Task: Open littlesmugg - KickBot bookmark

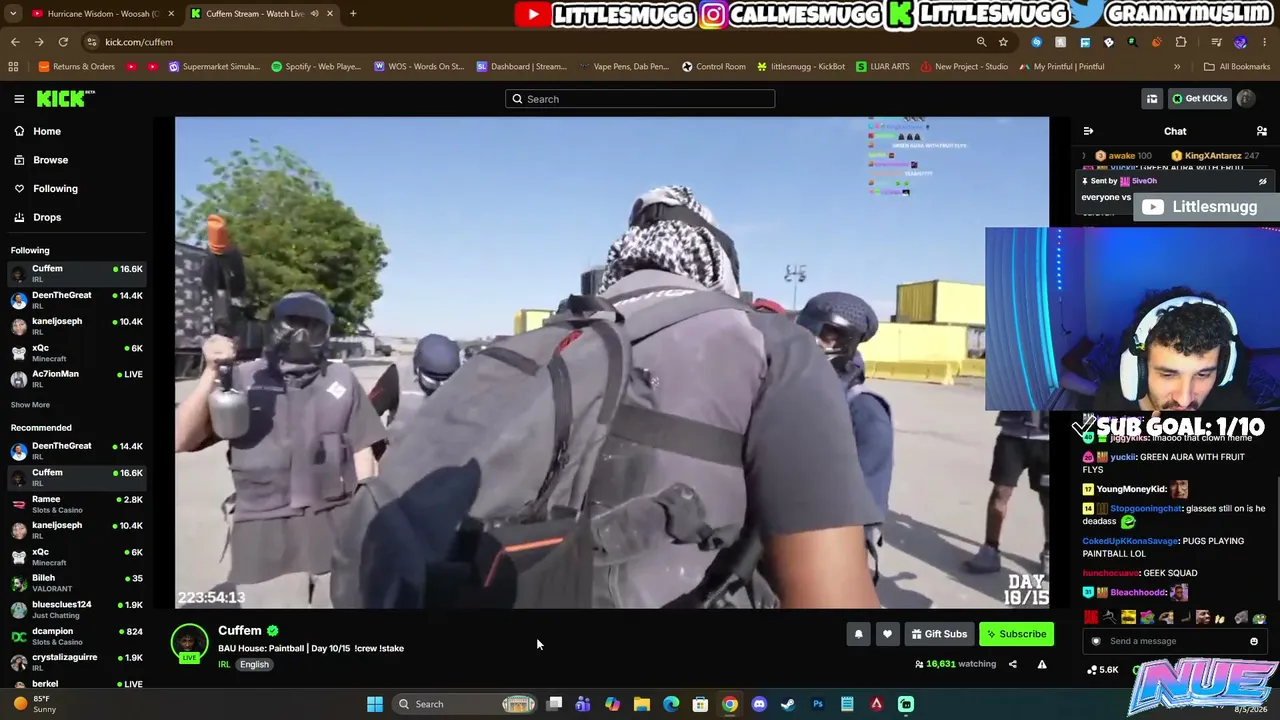Action: click(801, 67)
